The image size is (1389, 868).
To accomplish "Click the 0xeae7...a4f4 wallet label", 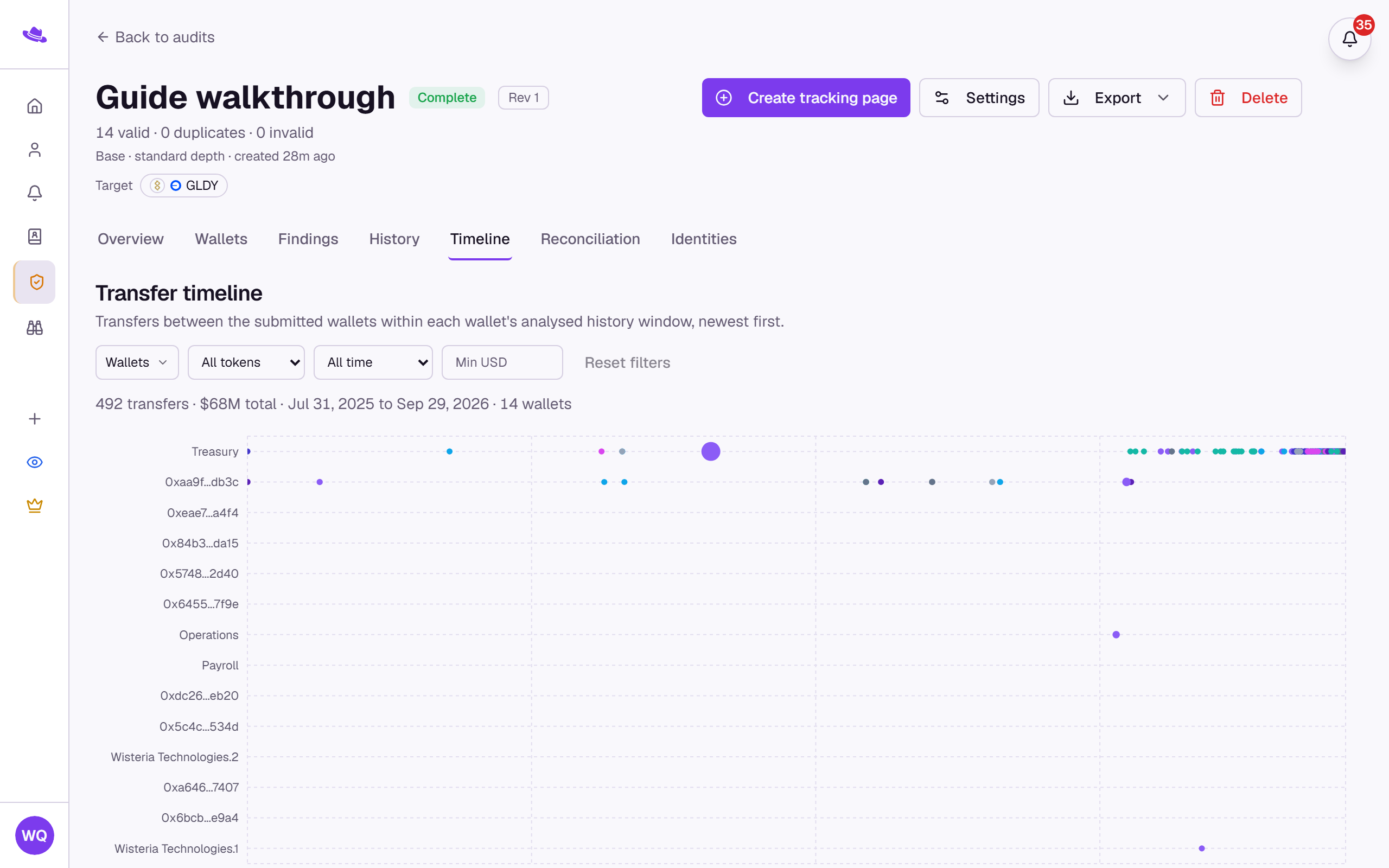I will pos(202,513).
